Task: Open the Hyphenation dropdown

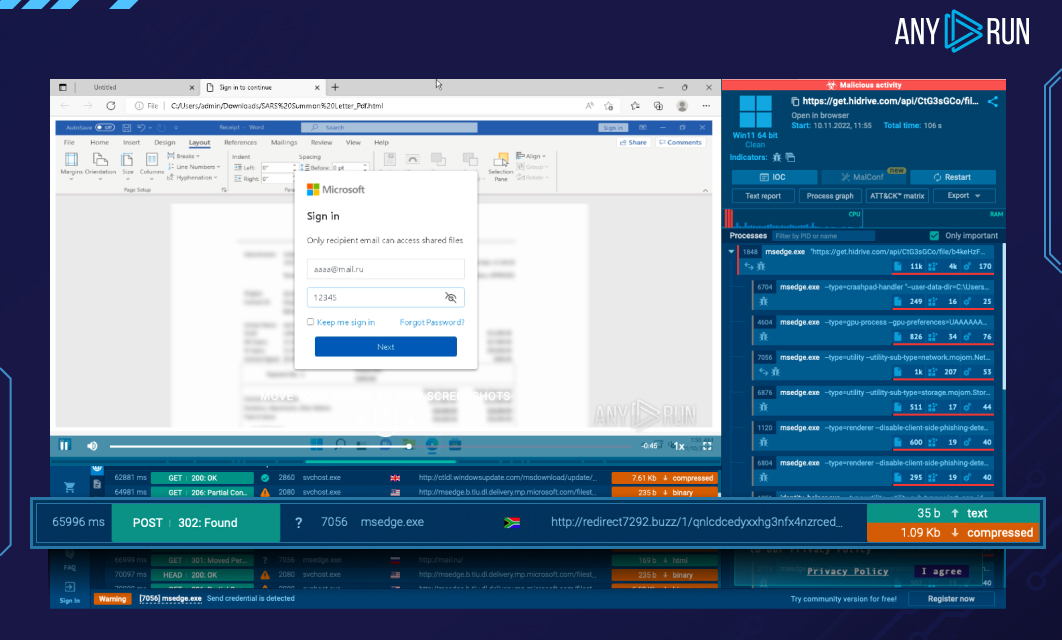Action: point(192,177)
